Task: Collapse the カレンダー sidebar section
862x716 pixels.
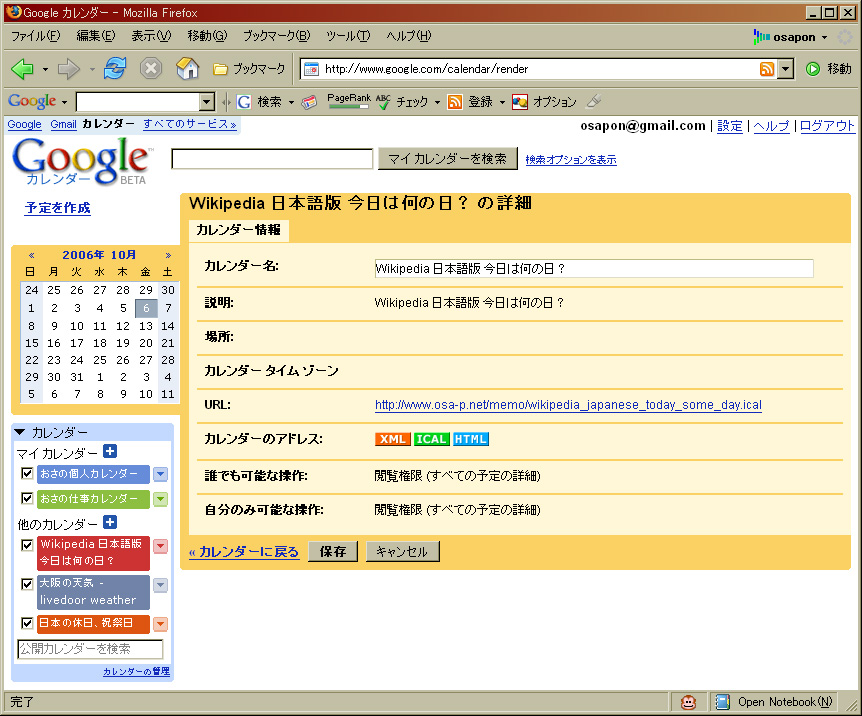Action: pyautogui.click(x=20, y=432)
